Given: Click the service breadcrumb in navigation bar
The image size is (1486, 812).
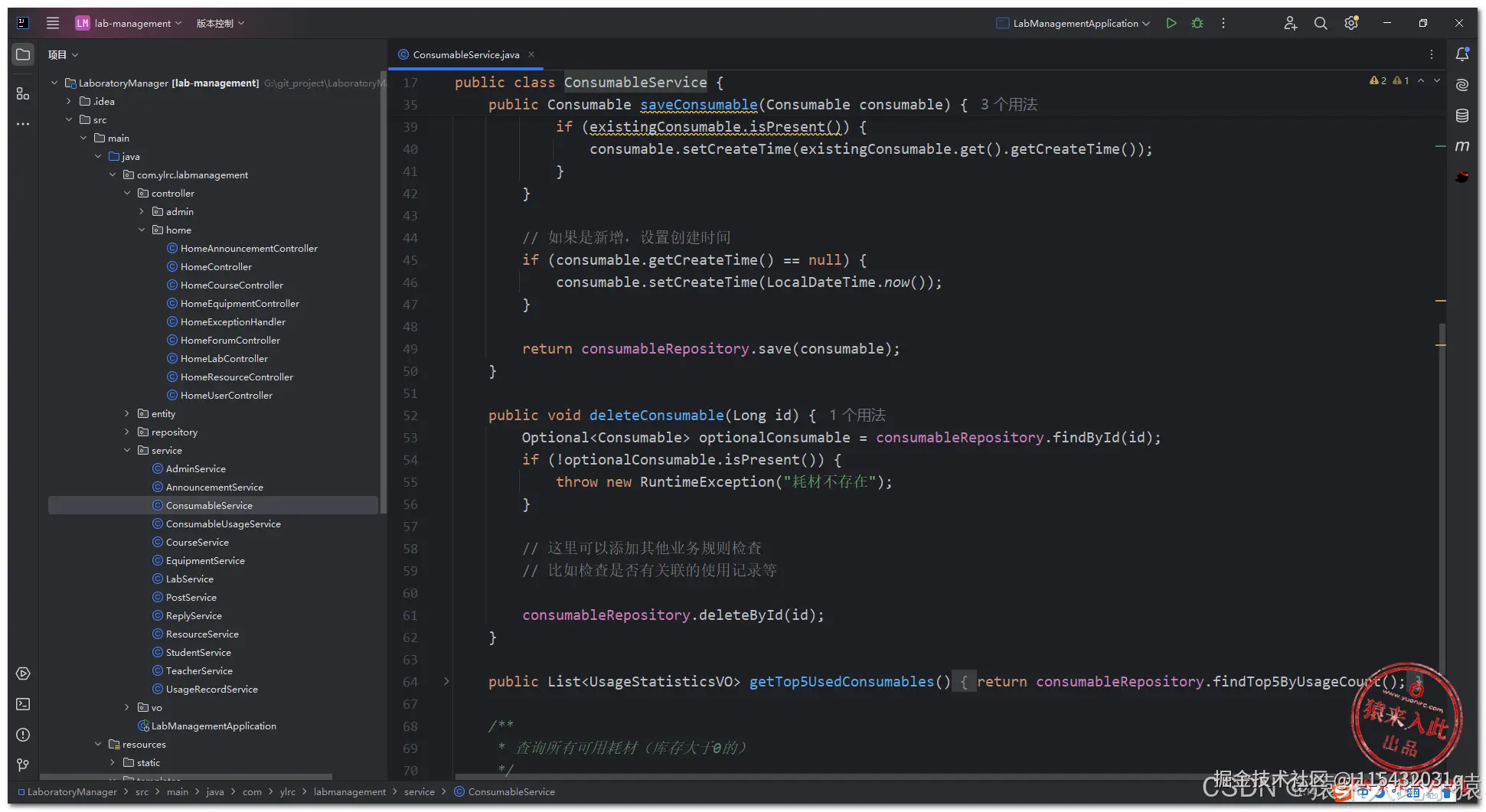Looking at the screenshot, I should click(x=420, y=791).
